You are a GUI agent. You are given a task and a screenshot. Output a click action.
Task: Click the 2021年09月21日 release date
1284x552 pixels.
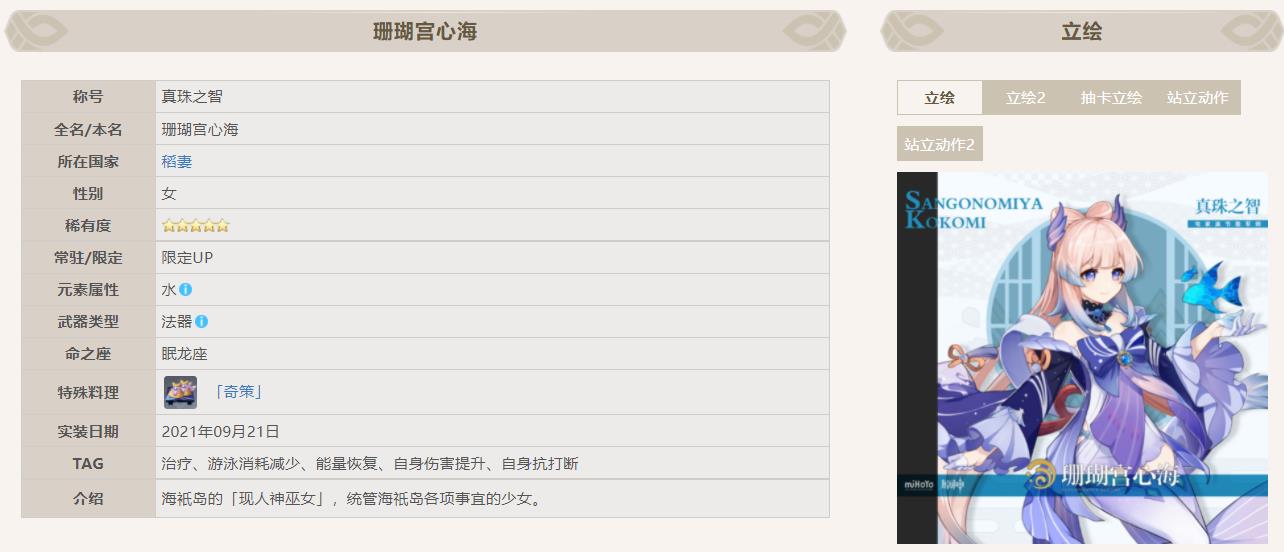click(221, 432)
